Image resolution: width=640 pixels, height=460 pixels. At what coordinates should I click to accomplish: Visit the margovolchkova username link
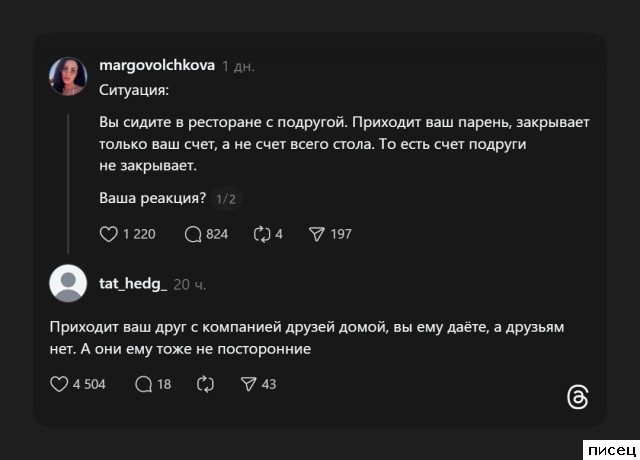156,66
